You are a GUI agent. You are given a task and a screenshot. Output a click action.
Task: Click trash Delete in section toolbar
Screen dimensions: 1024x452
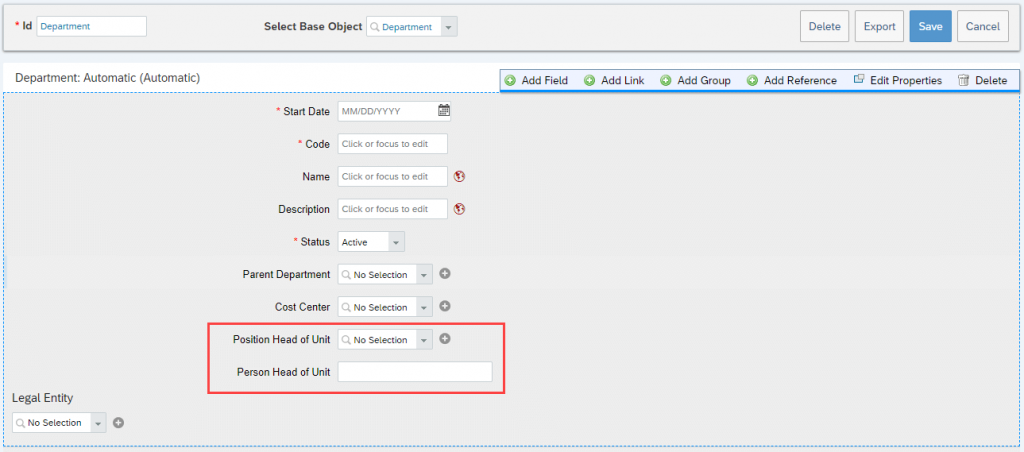click(x=982, y=80)
